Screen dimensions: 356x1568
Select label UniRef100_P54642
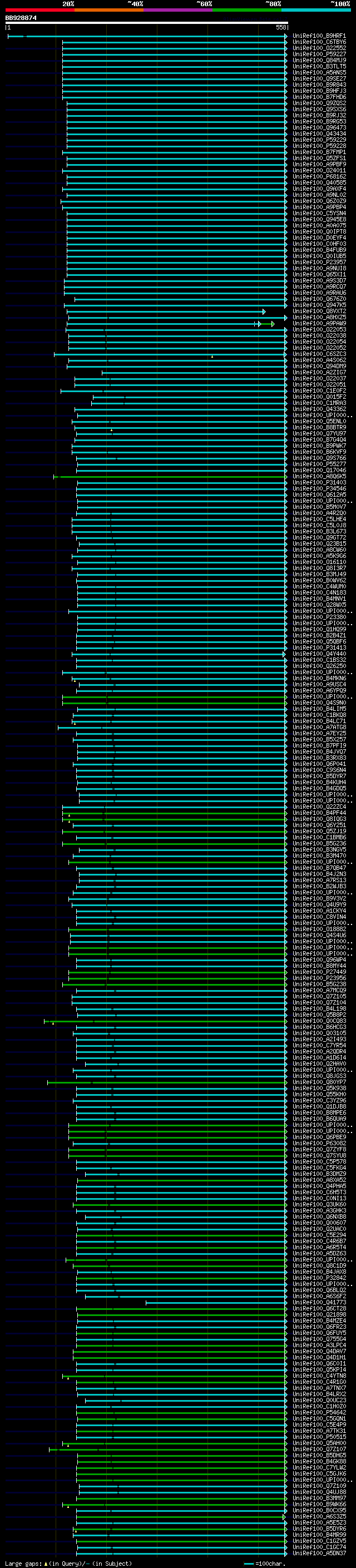(x=319, y=1412)
